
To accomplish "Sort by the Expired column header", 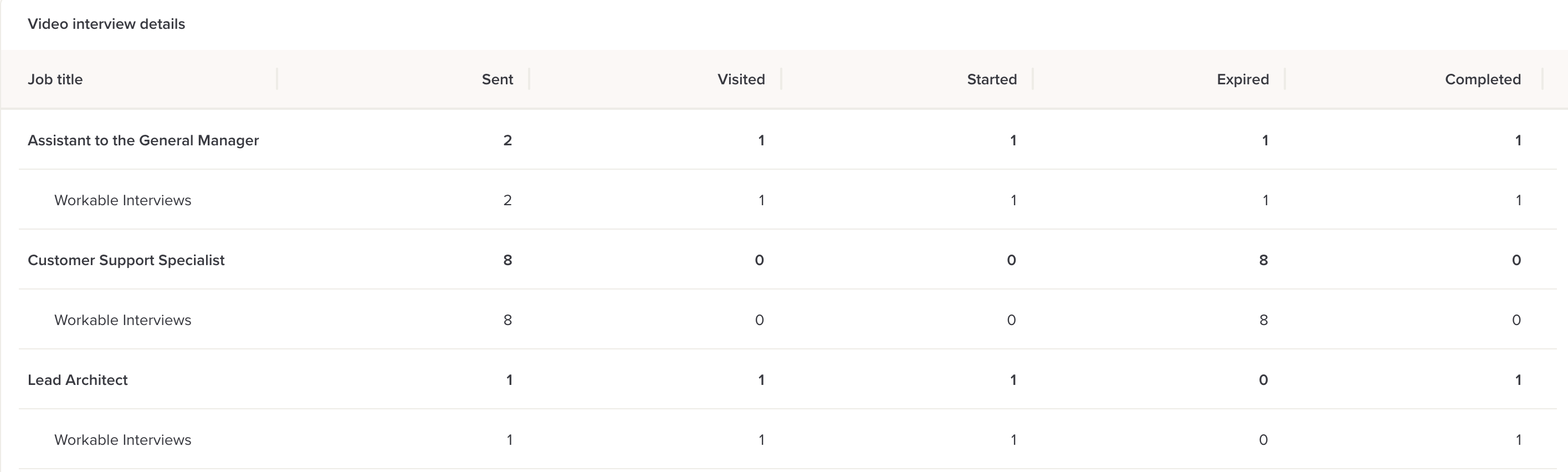I will coord(1242,80).
